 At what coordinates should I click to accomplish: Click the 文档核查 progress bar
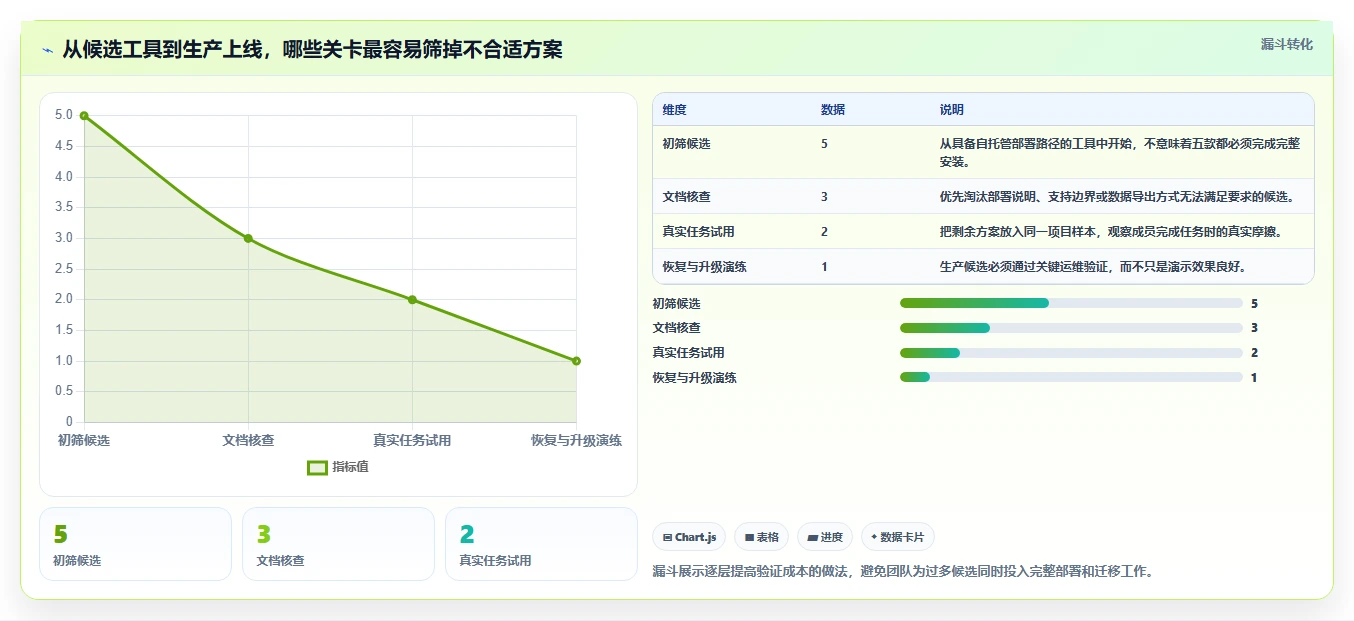[1071, 328]
